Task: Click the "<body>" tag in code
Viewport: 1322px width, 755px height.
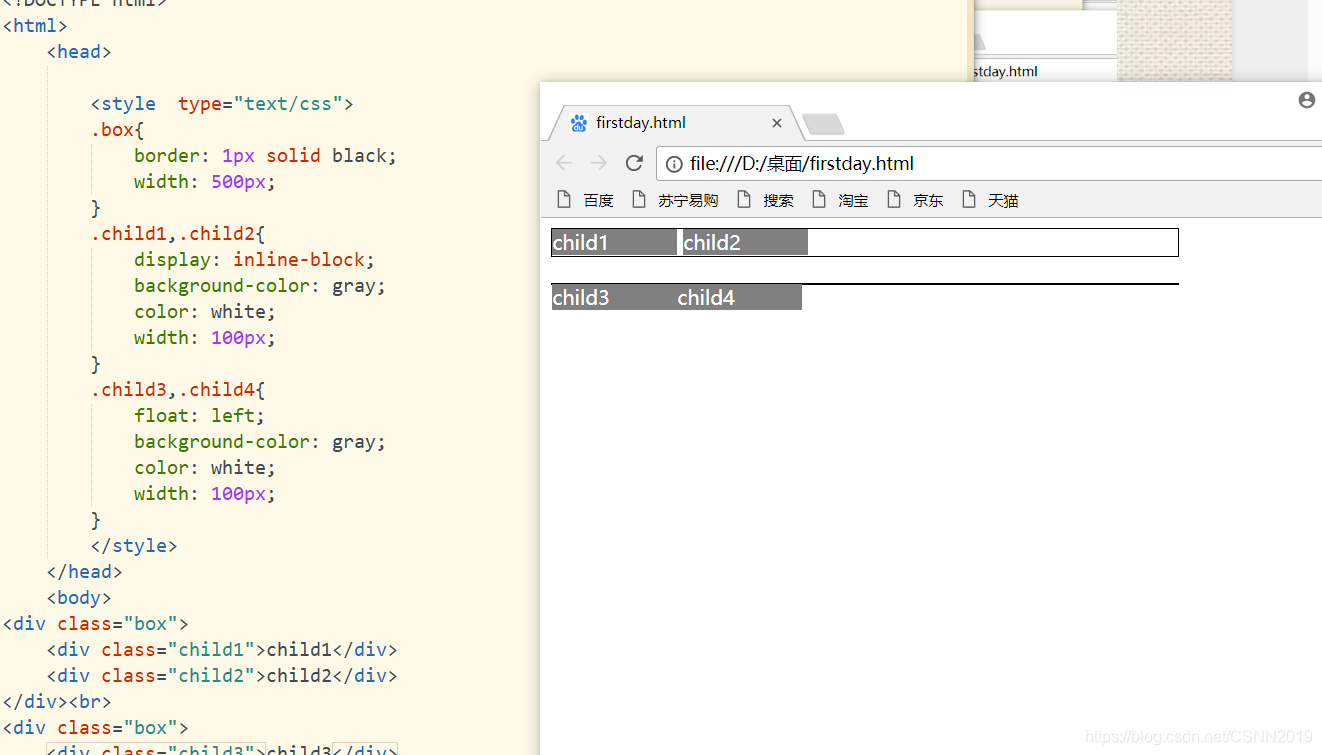Action: tap(79, 598)
